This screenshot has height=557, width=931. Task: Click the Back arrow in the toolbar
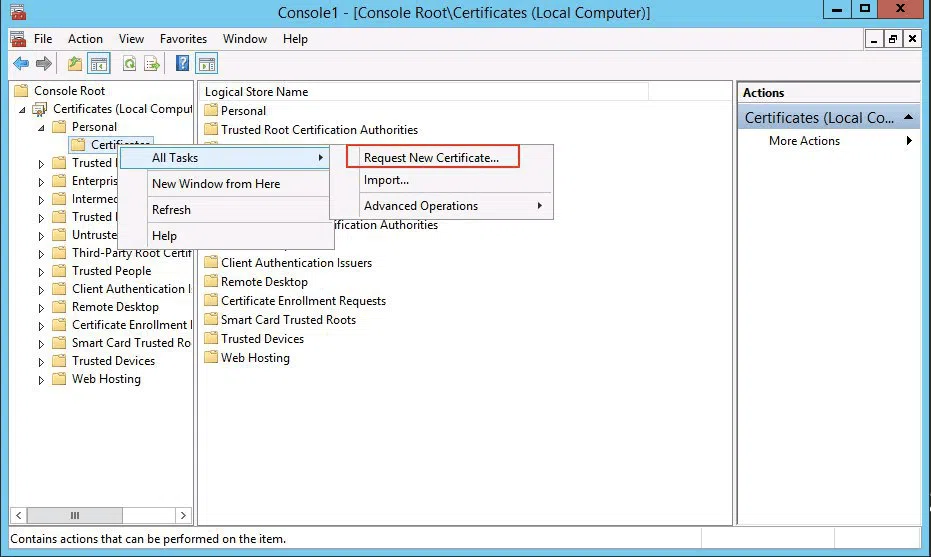20,64
